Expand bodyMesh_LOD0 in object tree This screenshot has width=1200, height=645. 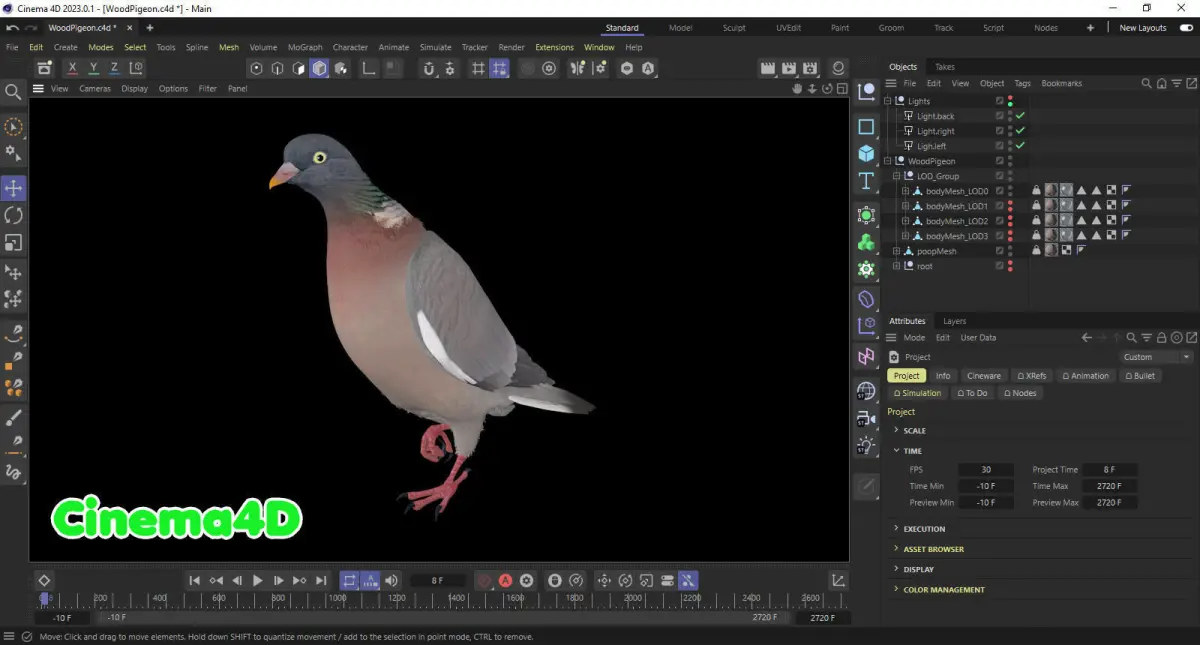(x=905, y=191)
